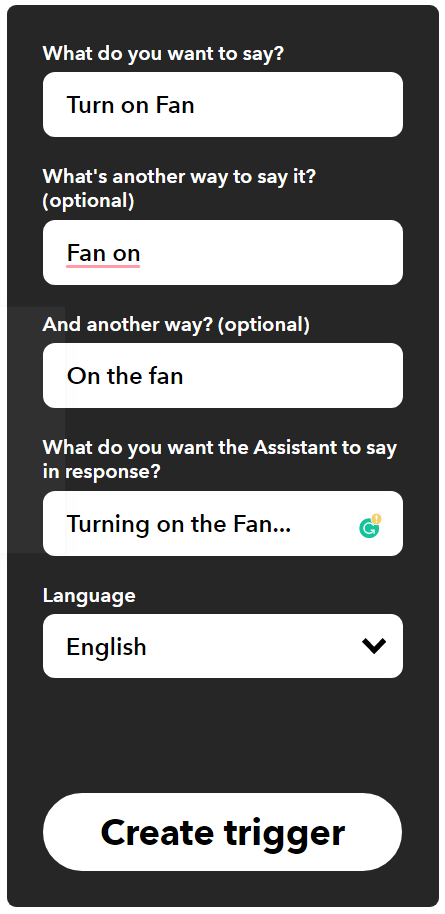Click the green Grammarly icon in response field
Screen dimensions: 445x914
[369, 528]
